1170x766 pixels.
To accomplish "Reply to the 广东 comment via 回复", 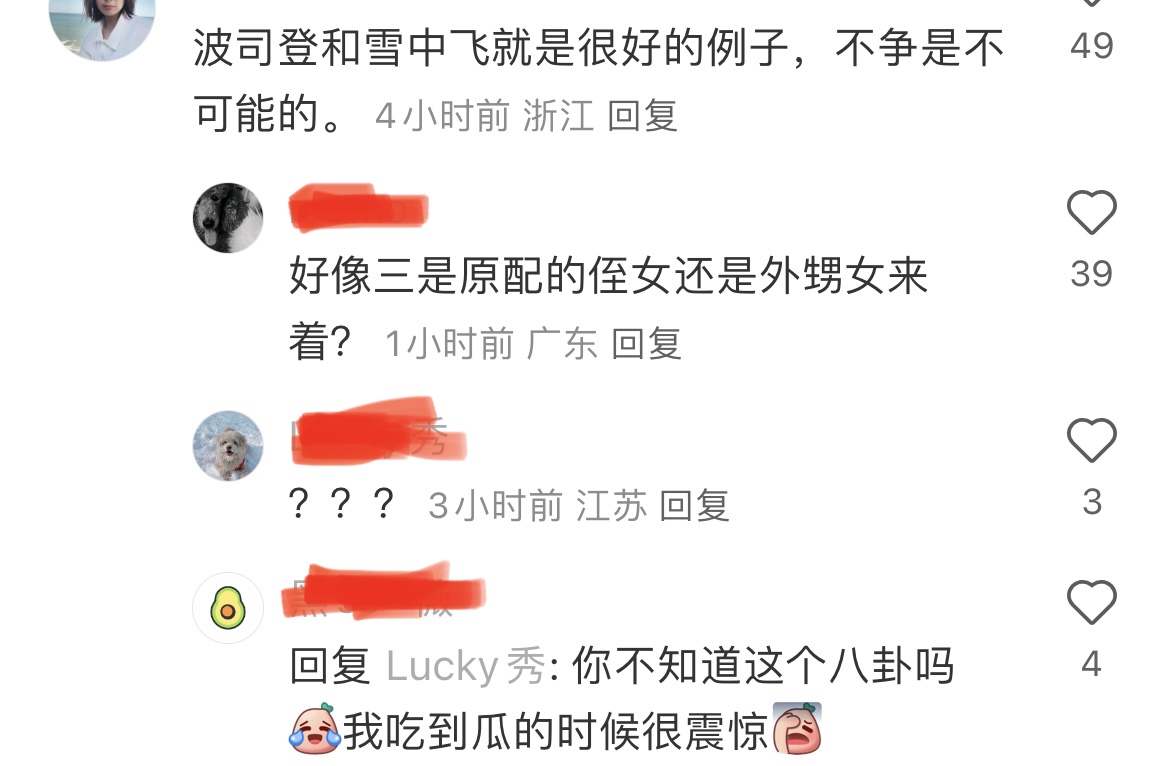I will [x=646, y=344].
